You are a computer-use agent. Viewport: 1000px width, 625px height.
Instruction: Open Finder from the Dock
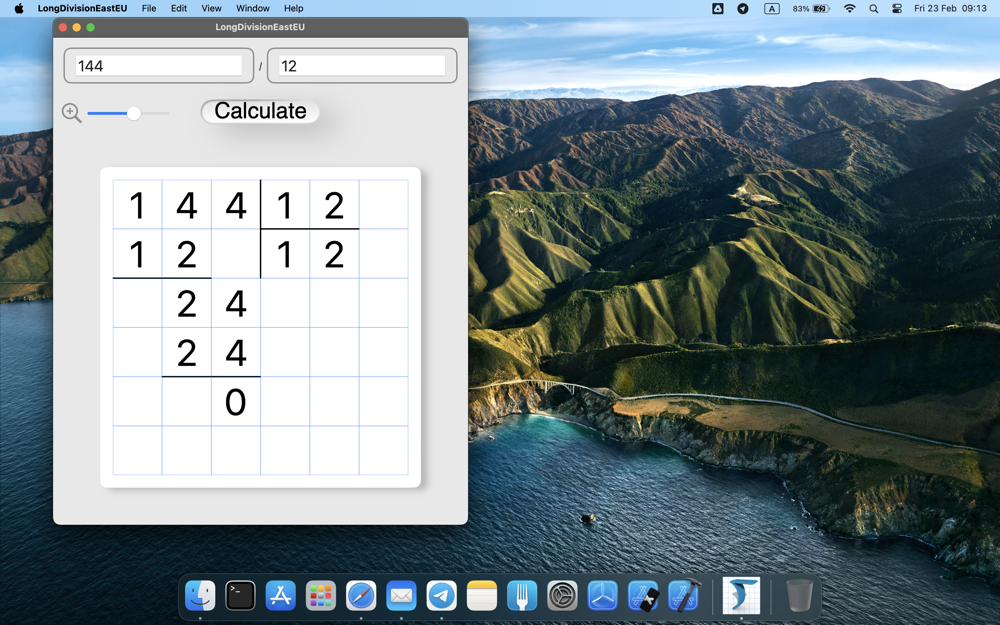coord(200,595)
